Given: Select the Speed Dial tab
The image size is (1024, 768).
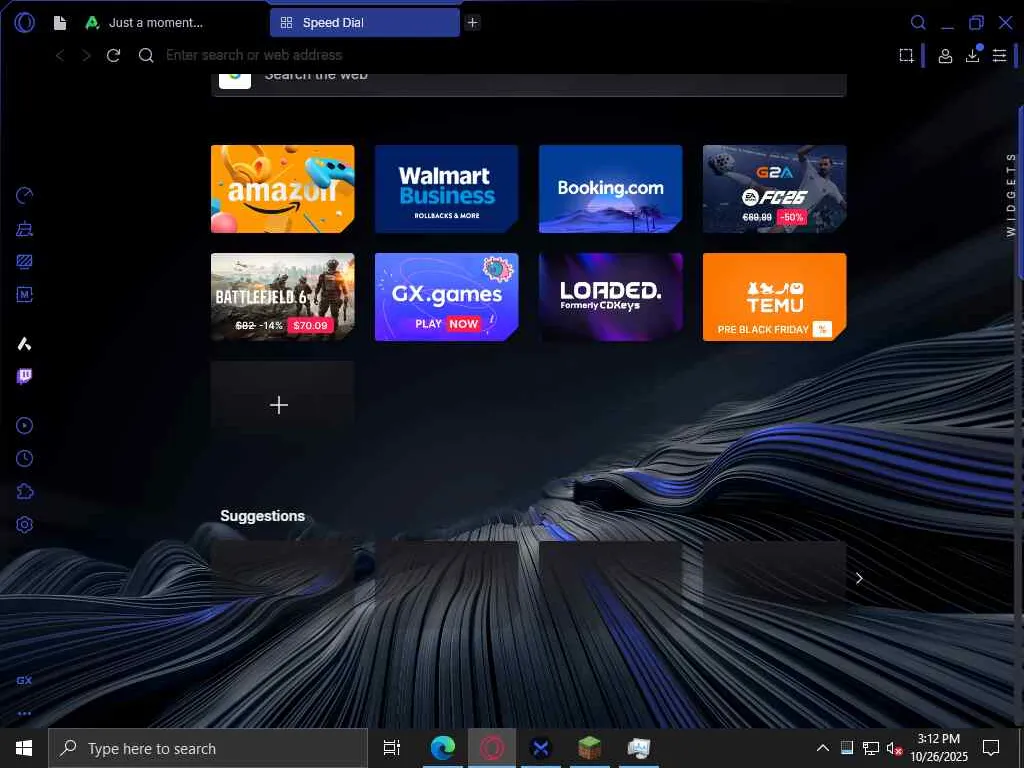Looking at the screenshot, I should [364, 23].
